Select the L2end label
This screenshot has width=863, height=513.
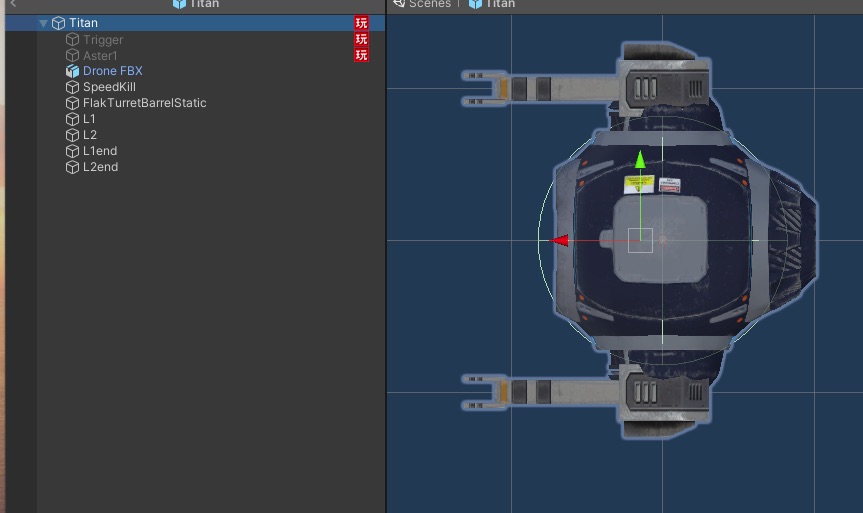coord(100,167)
